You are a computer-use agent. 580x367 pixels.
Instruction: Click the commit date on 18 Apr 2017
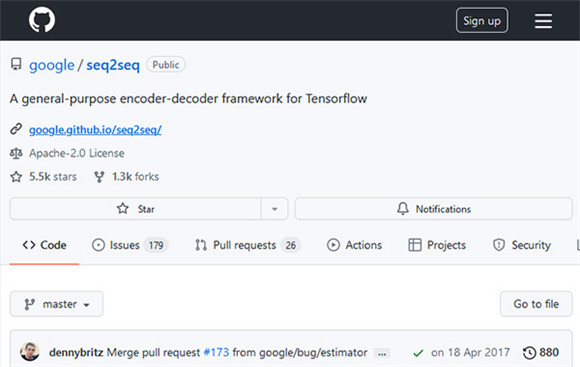tap(471, 352)
